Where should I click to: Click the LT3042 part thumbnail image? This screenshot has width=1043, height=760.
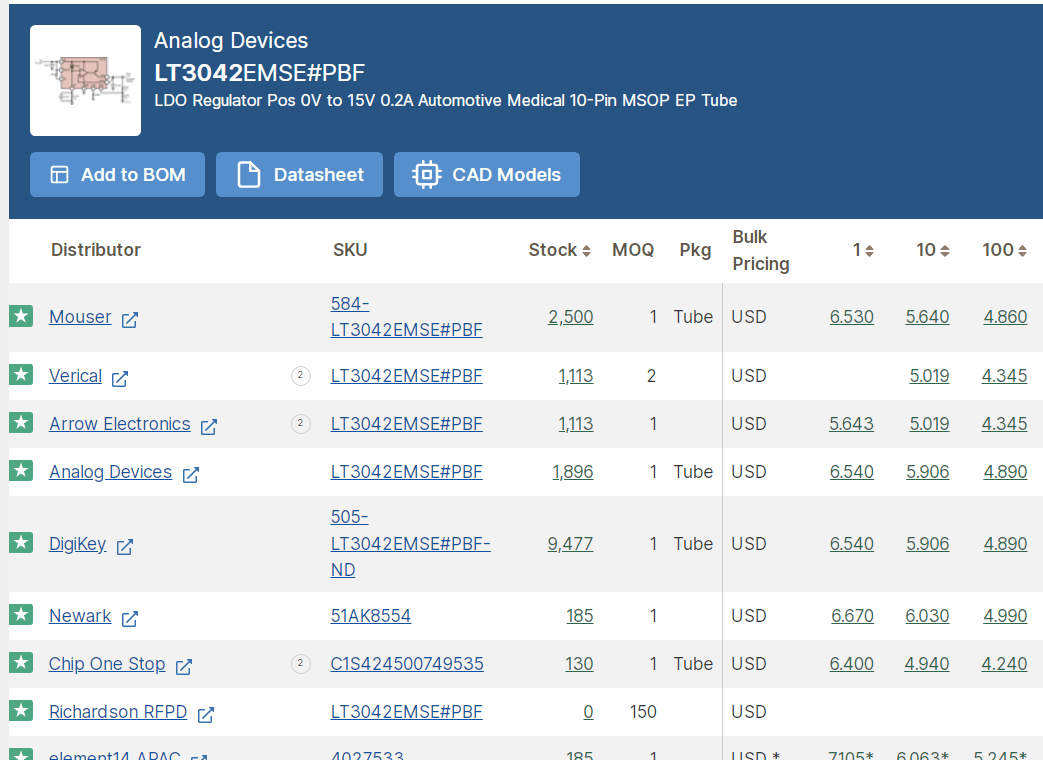click(85, 80)
